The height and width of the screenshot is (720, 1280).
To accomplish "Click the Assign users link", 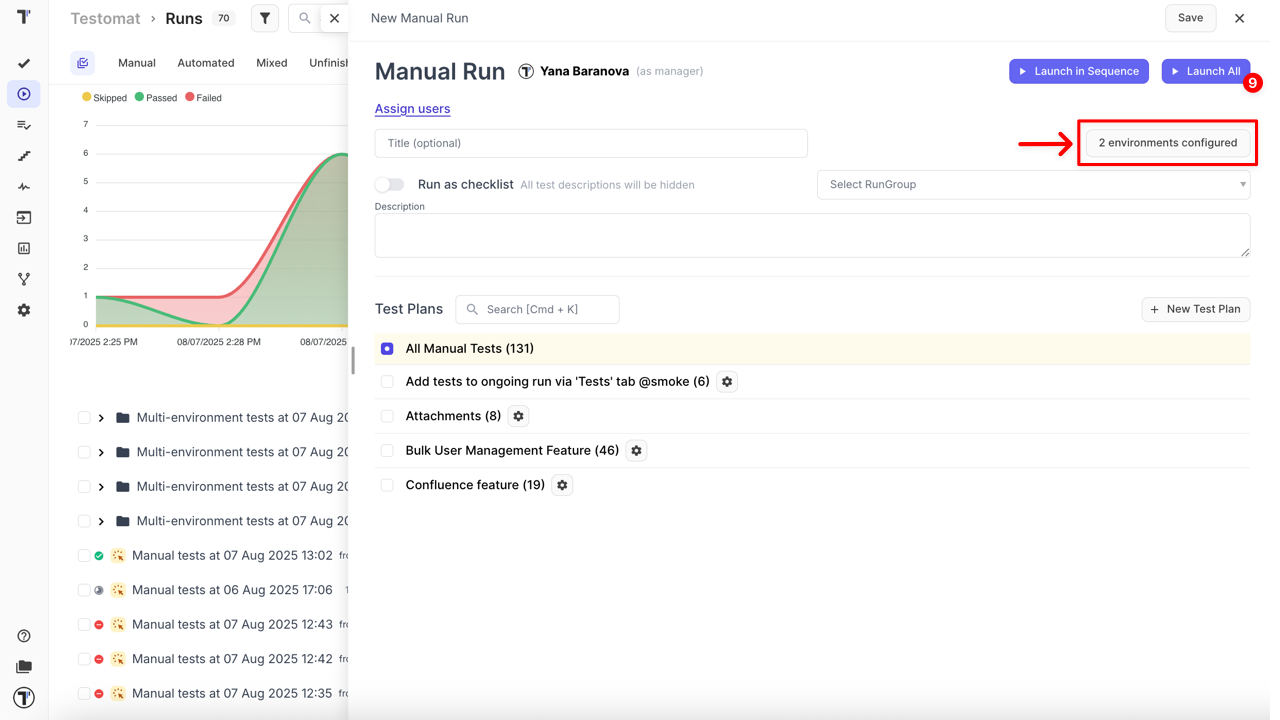I will click(x=412, y=109).
